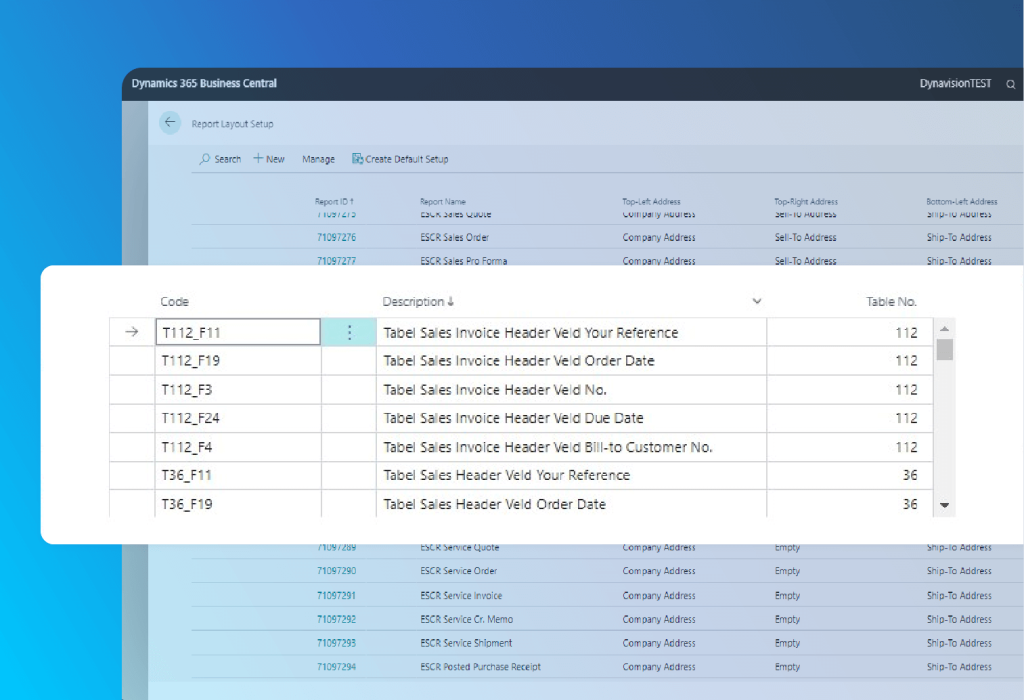Select the Code input field showing T112_F11
Screen dimensions: 1024x700
[x=237, y=331]
